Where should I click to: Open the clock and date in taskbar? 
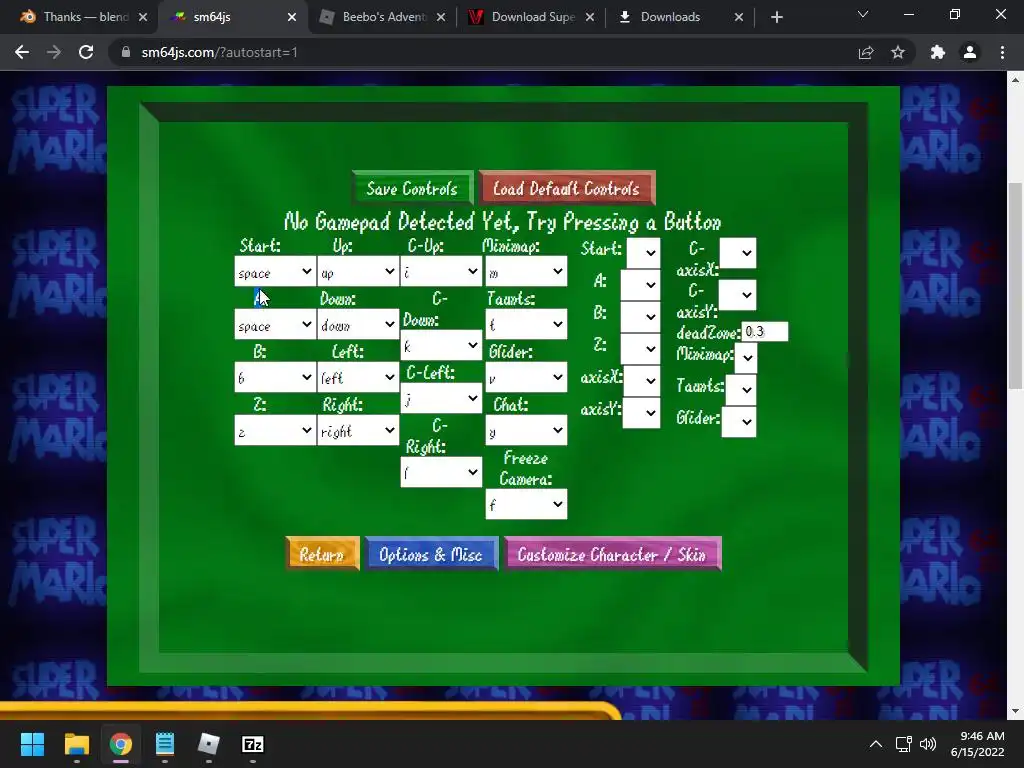click(x=977, y=744)
